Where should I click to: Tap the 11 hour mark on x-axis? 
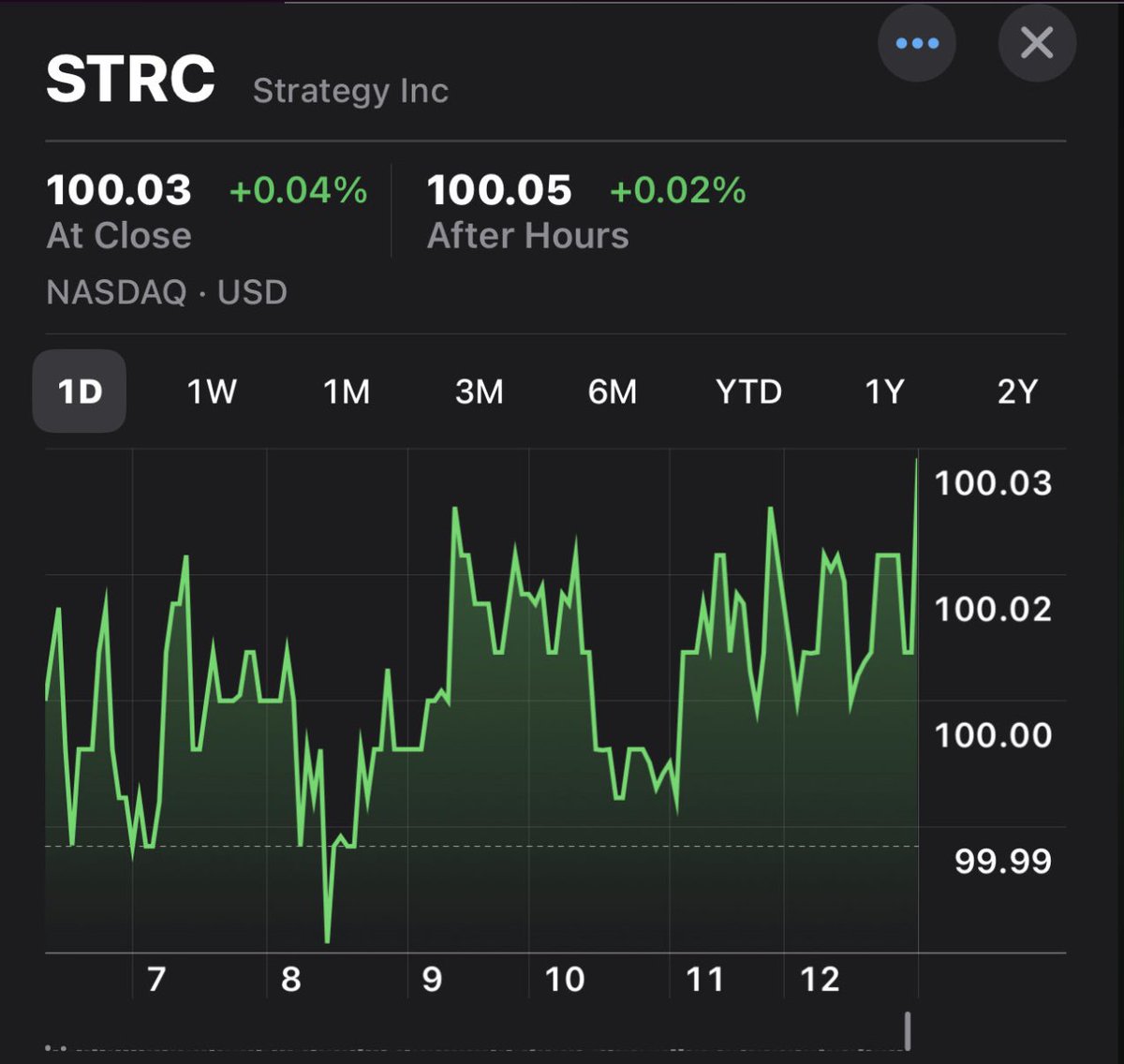705,979
